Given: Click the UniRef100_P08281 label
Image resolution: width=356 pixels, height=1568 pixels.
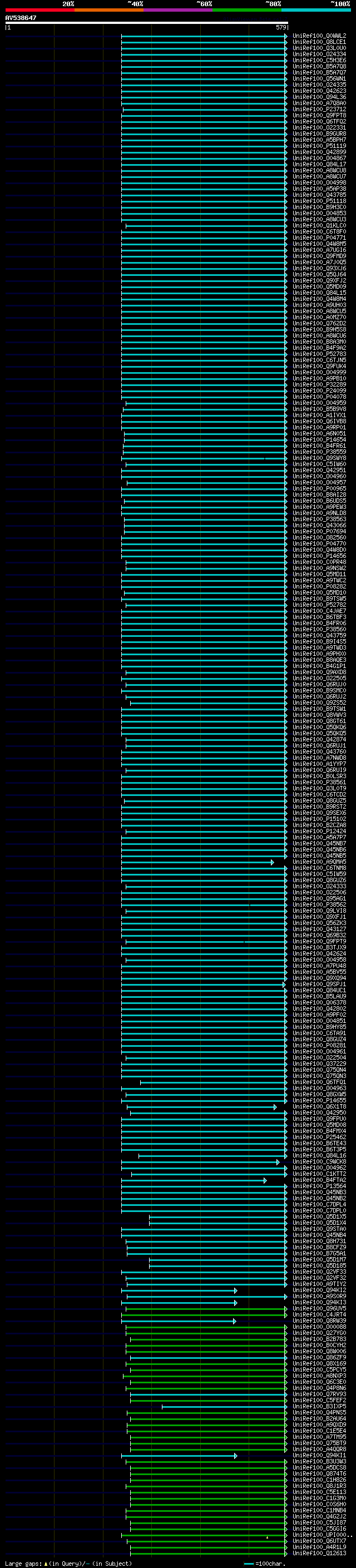Looking at the screenshot, I should pyautogui.click(x=319, y=1045).
